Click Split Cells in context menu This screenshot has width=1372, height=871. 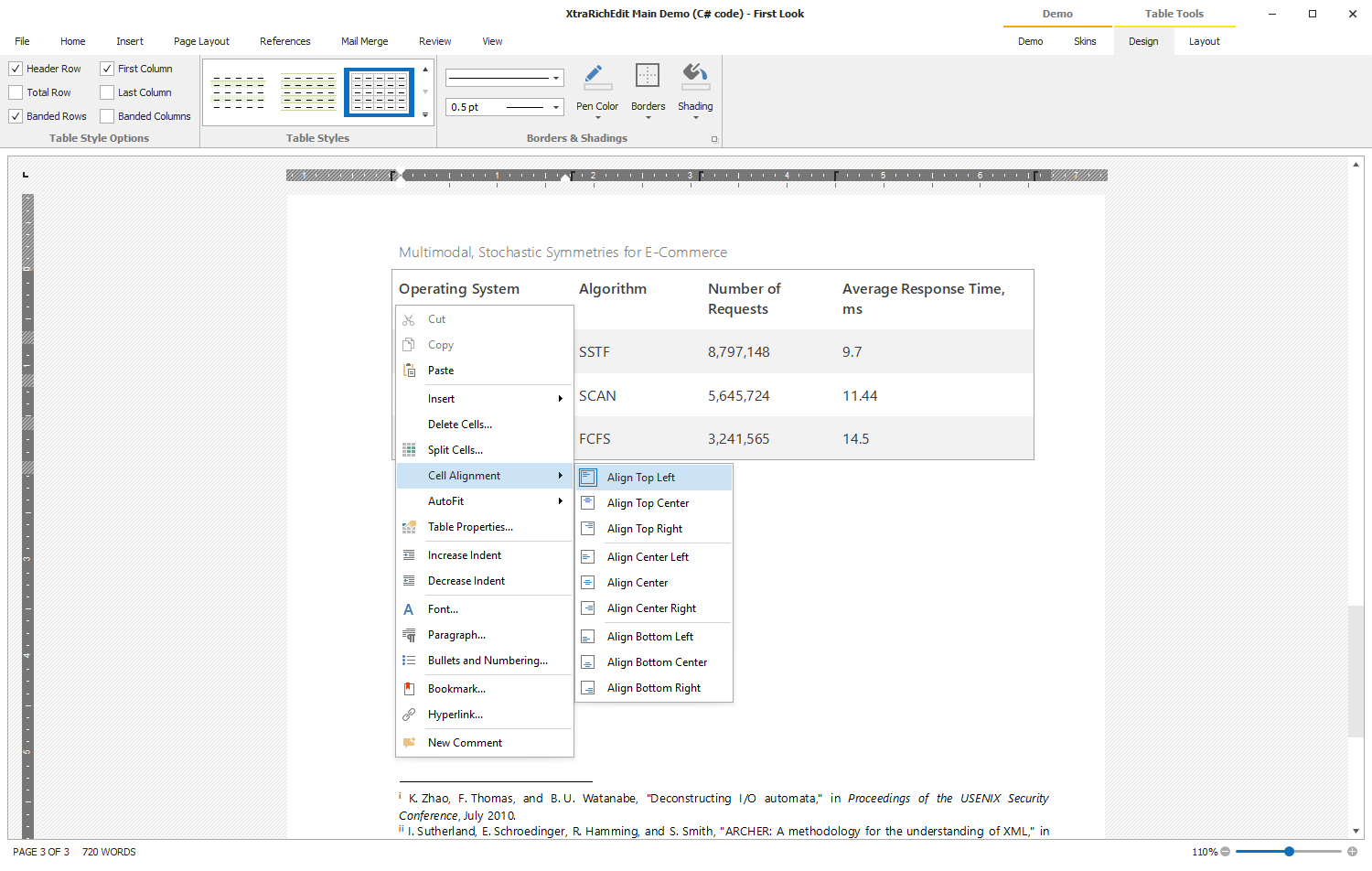point(455,450)
